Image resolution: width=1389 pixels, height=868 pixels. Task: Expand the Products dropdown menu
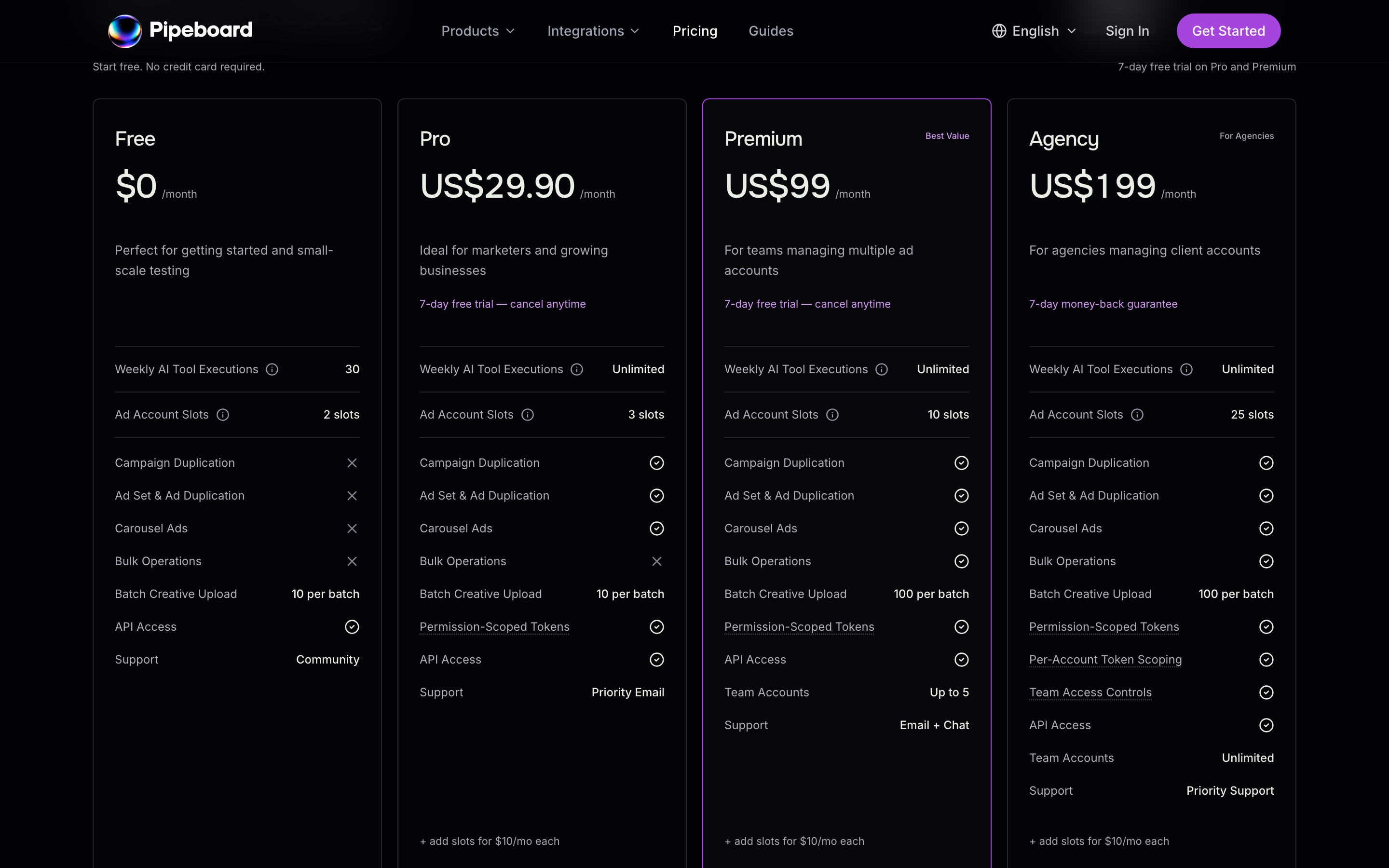477,31
